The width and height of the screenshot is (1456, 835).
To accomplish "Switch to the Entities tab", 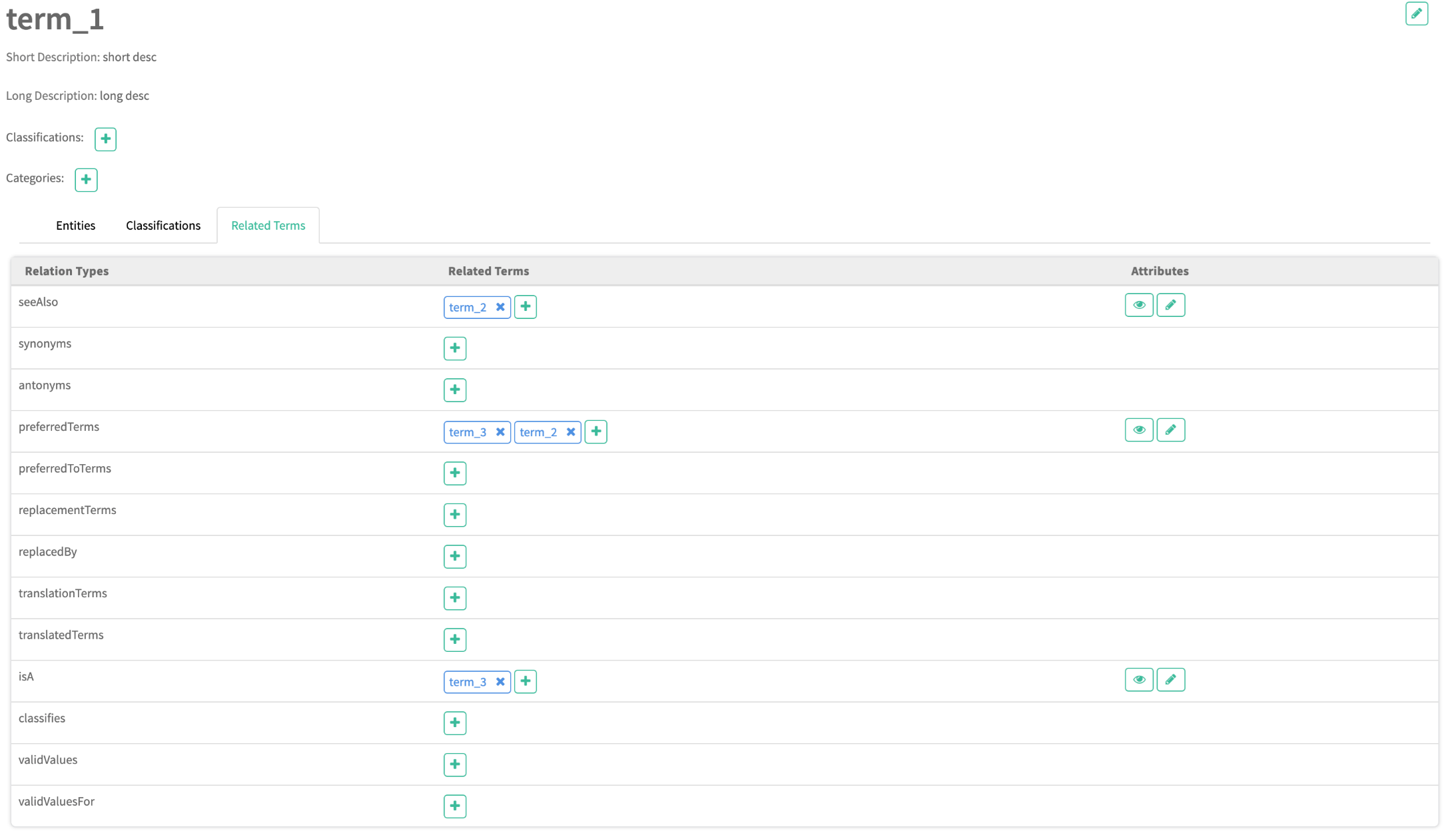I will click(75, 226).
